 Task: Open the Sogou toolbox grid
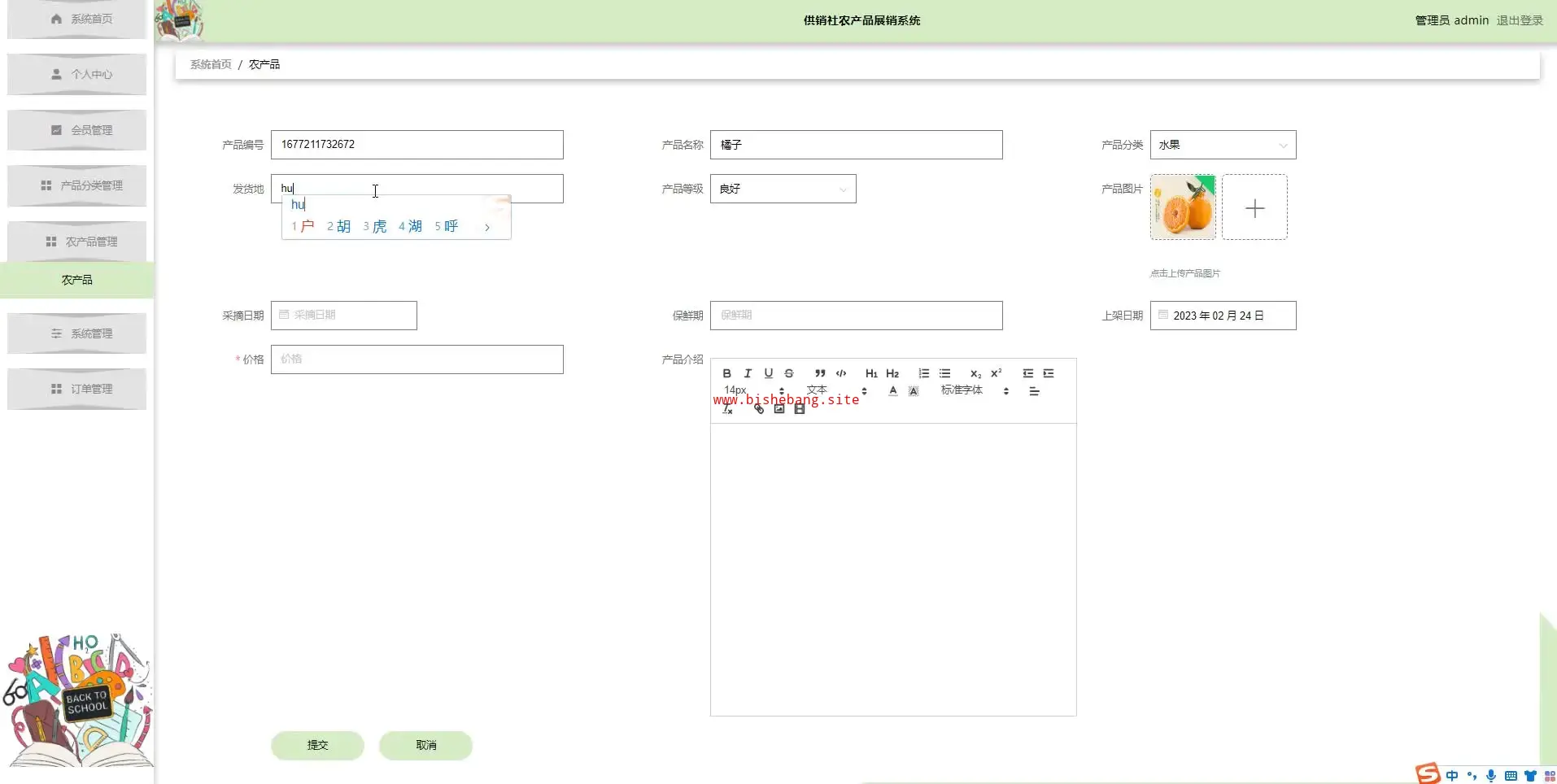(1549, 775)
